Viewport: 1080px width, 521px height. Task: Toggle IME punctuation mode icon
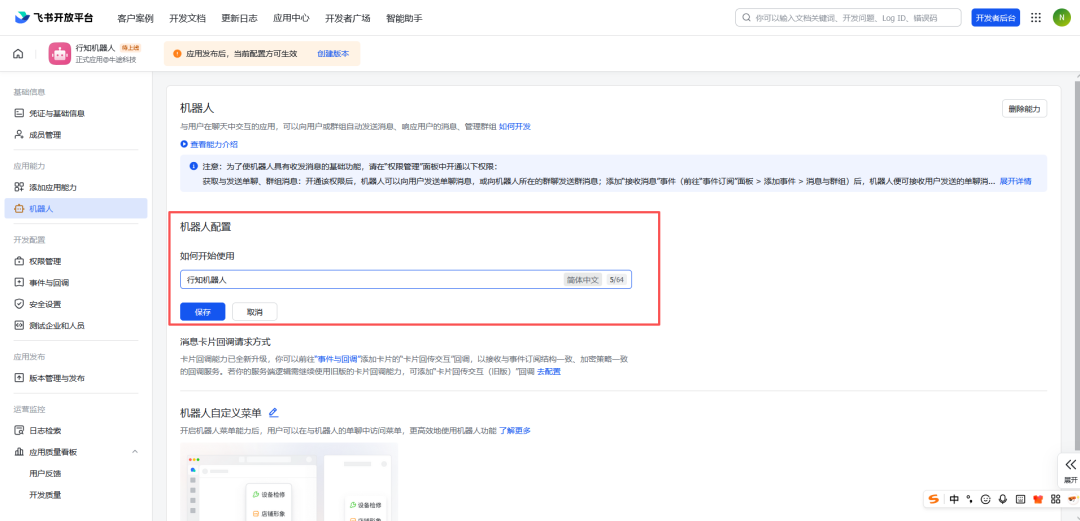click(x=970, y=499)
